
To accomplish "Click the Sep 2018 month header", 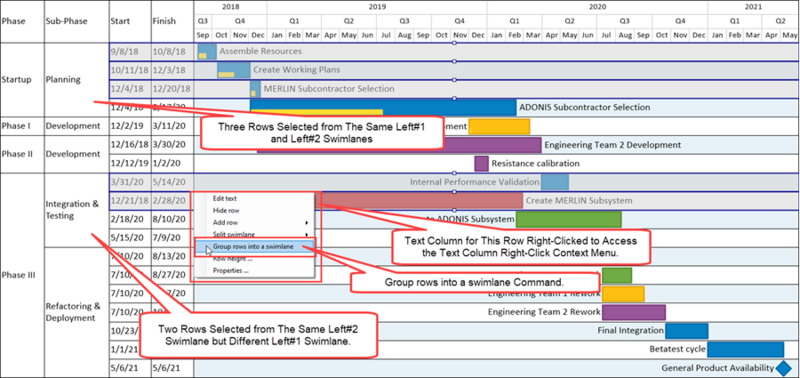I will 203,36.
